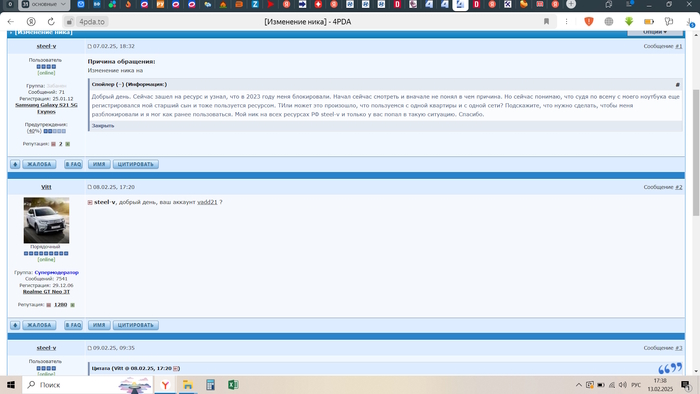Click the snapback icon in the quote header
The image size is (700, 394).
pyautogui.click(x=176, y=368)
